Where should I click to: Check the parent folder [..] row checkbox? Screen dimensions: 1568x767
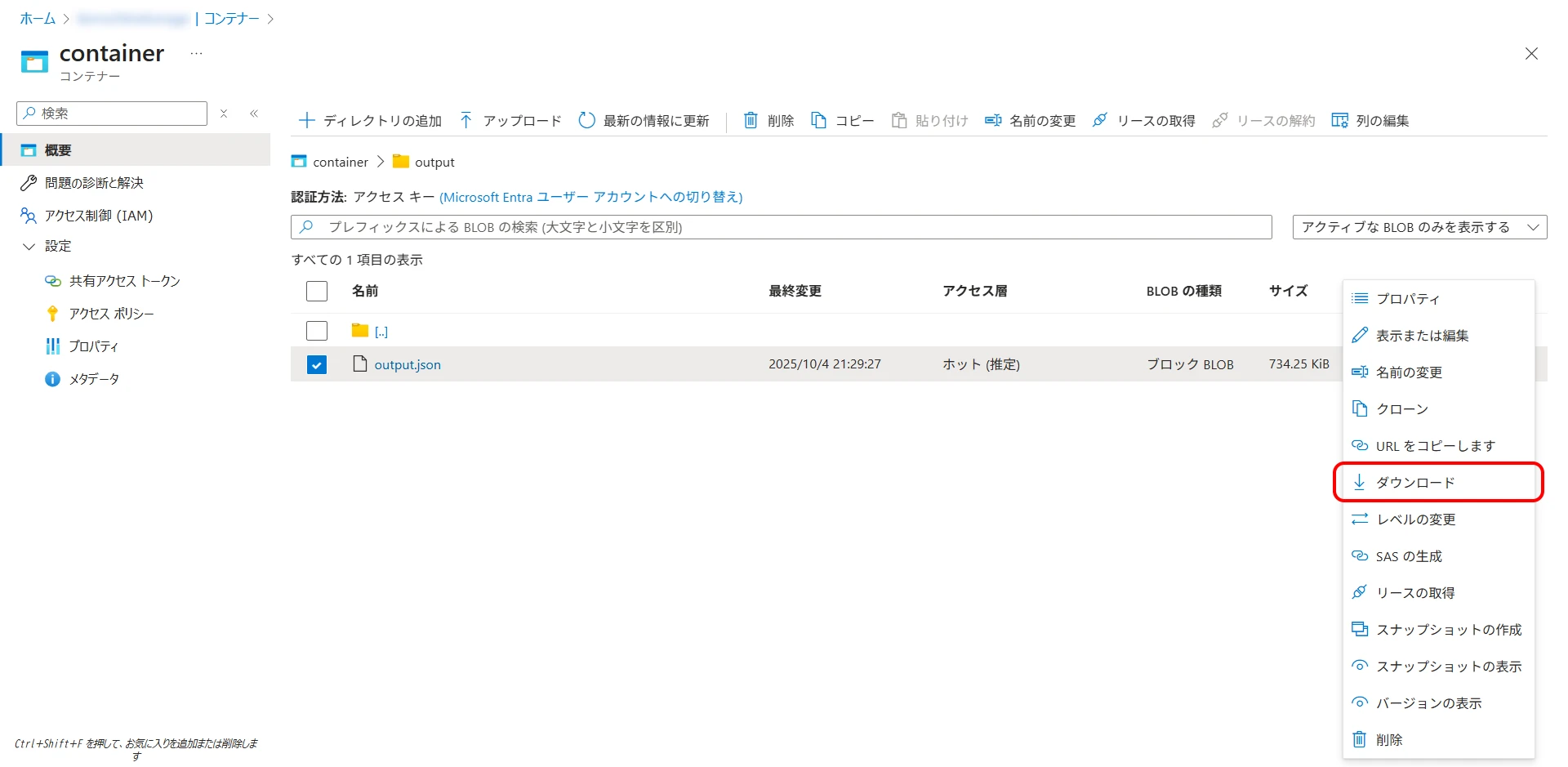click(x=317, y=331)
